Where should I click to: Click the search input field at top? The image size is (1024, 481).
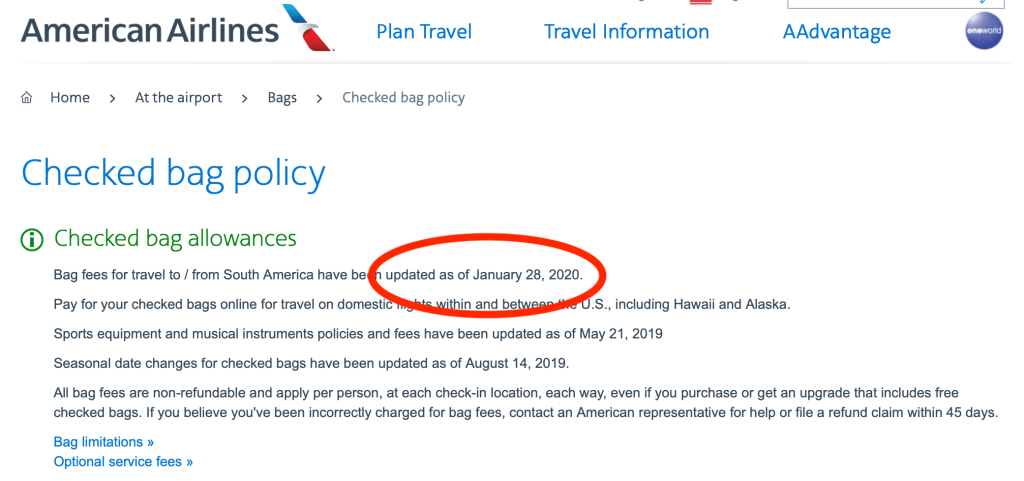tap(880, 3)
